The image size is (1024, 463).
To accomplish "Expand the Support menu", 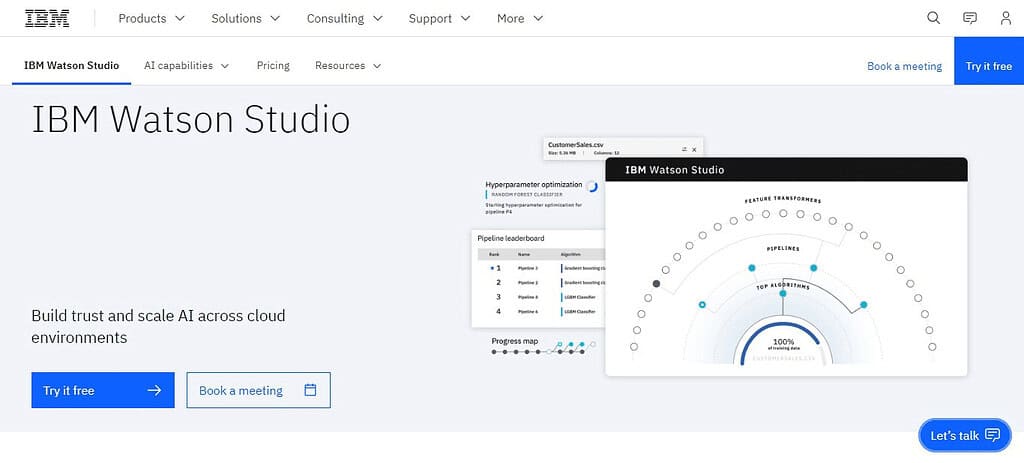I will coord(440,18).
